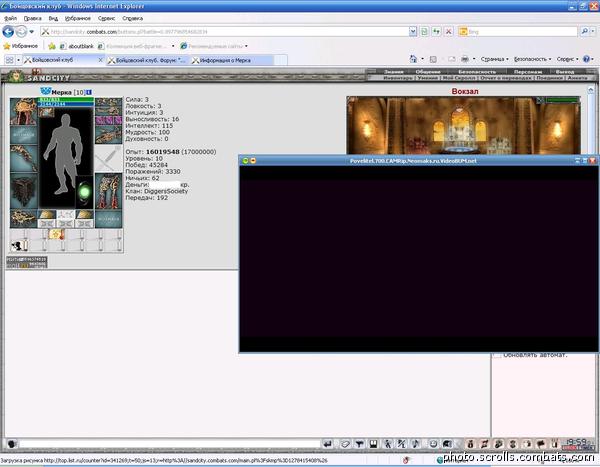This screenshot has width=600, height=467.
Task: Expand the address bar history dropdown
Action: pos(413,32)
